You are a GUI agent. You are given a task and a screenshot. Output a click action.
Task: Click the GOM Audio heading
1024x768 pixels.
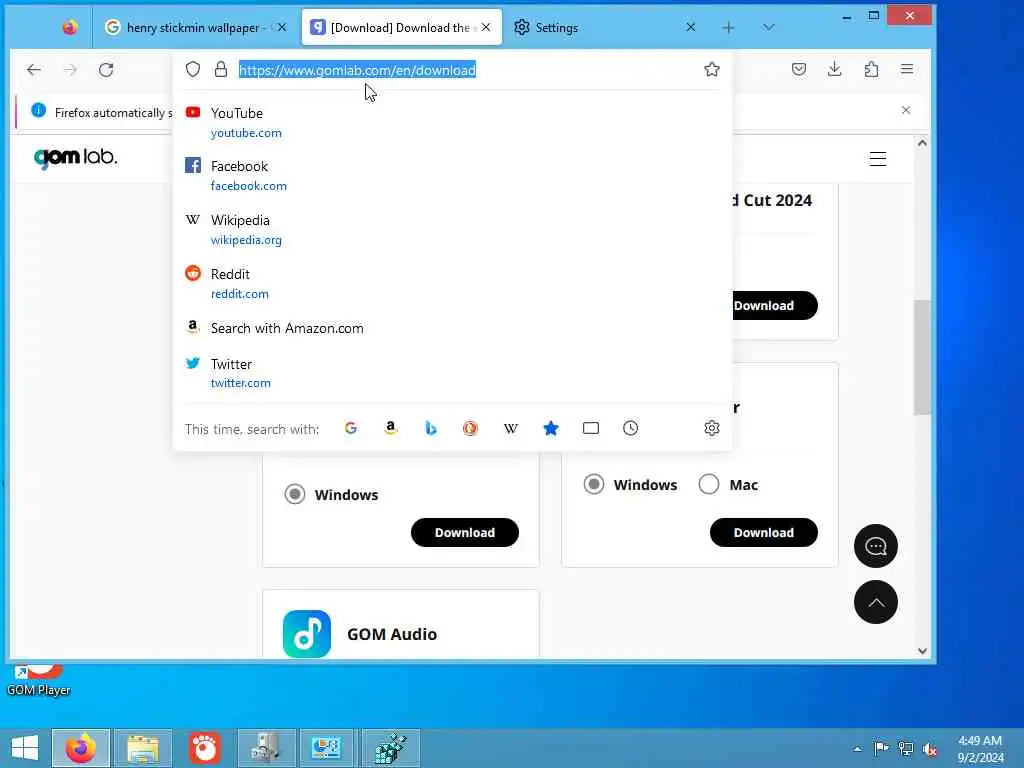point(392,634)
